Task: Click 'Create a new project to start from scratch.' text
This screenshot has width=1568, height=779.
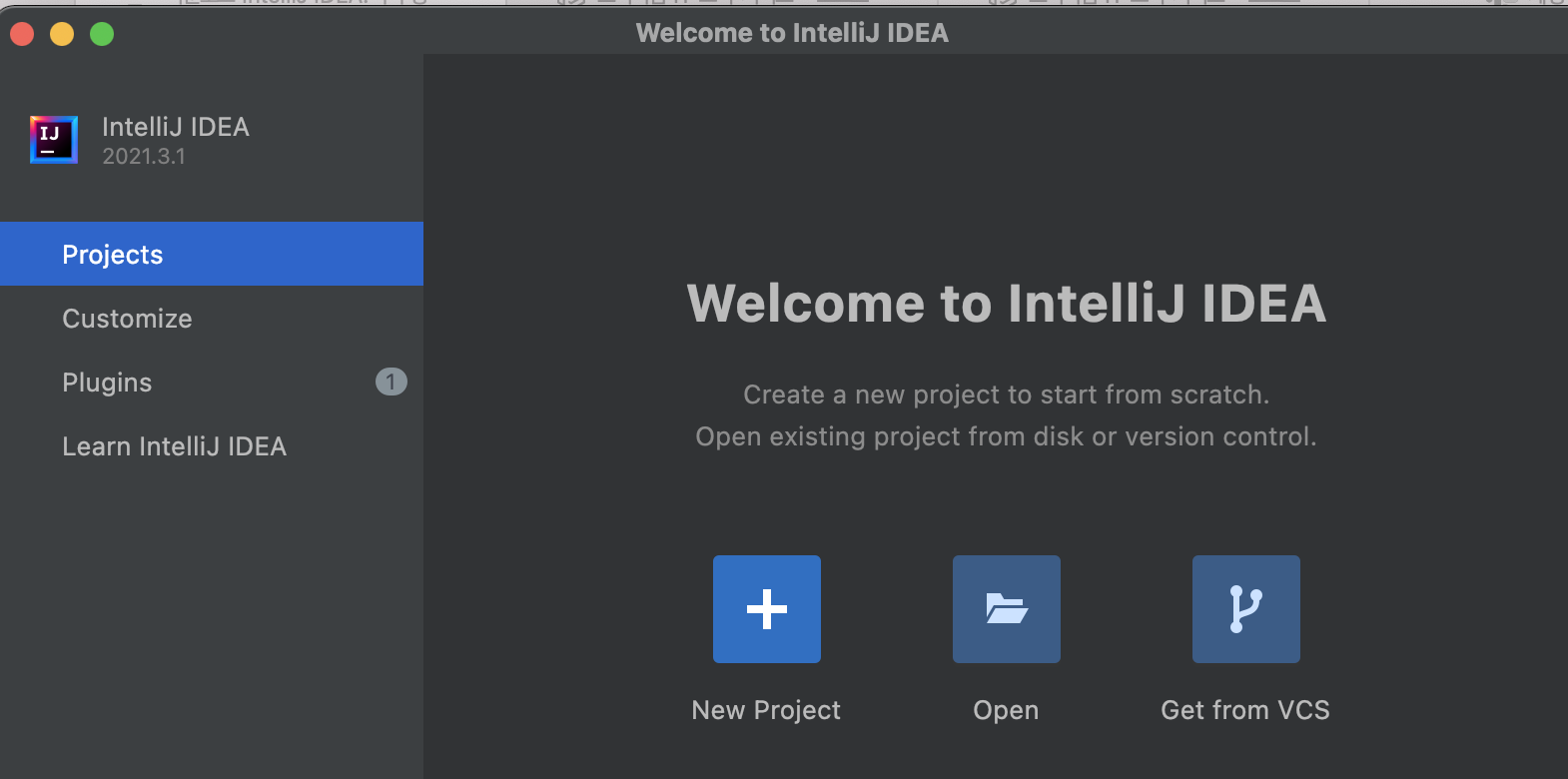Action: pyautogui.click(x=1007, y=394)
